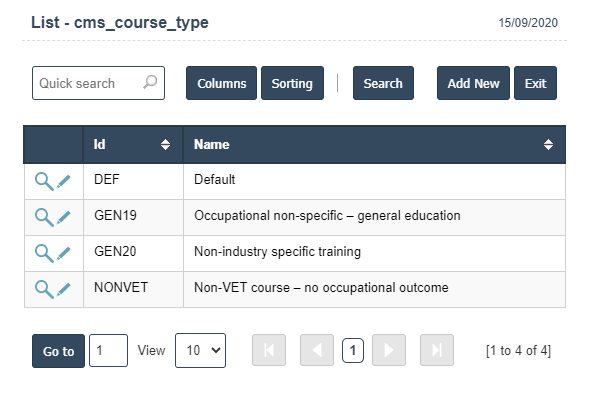Click the Name column header
This screenshot has height=399, width=591.
click(x=375, y=145)
